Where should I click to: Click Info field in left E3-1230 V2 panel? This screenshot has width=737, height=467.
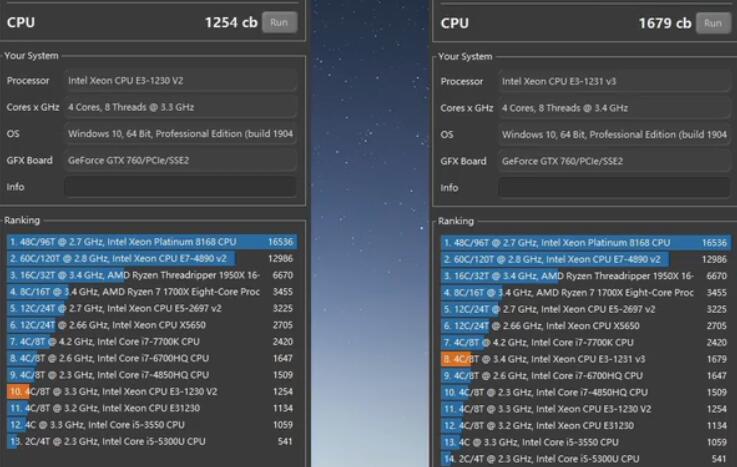180,187
